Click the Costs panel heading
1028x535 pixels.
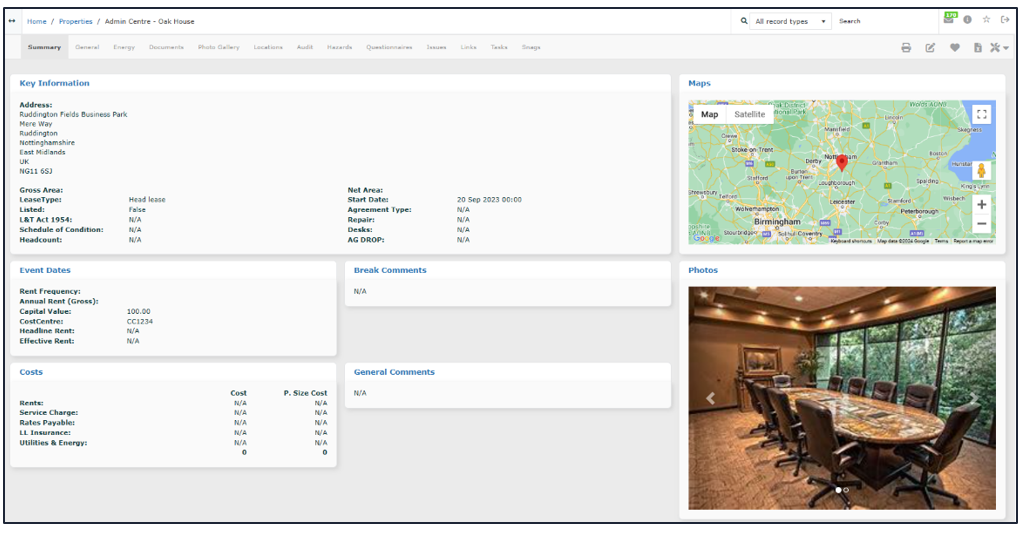click(31, 372)
